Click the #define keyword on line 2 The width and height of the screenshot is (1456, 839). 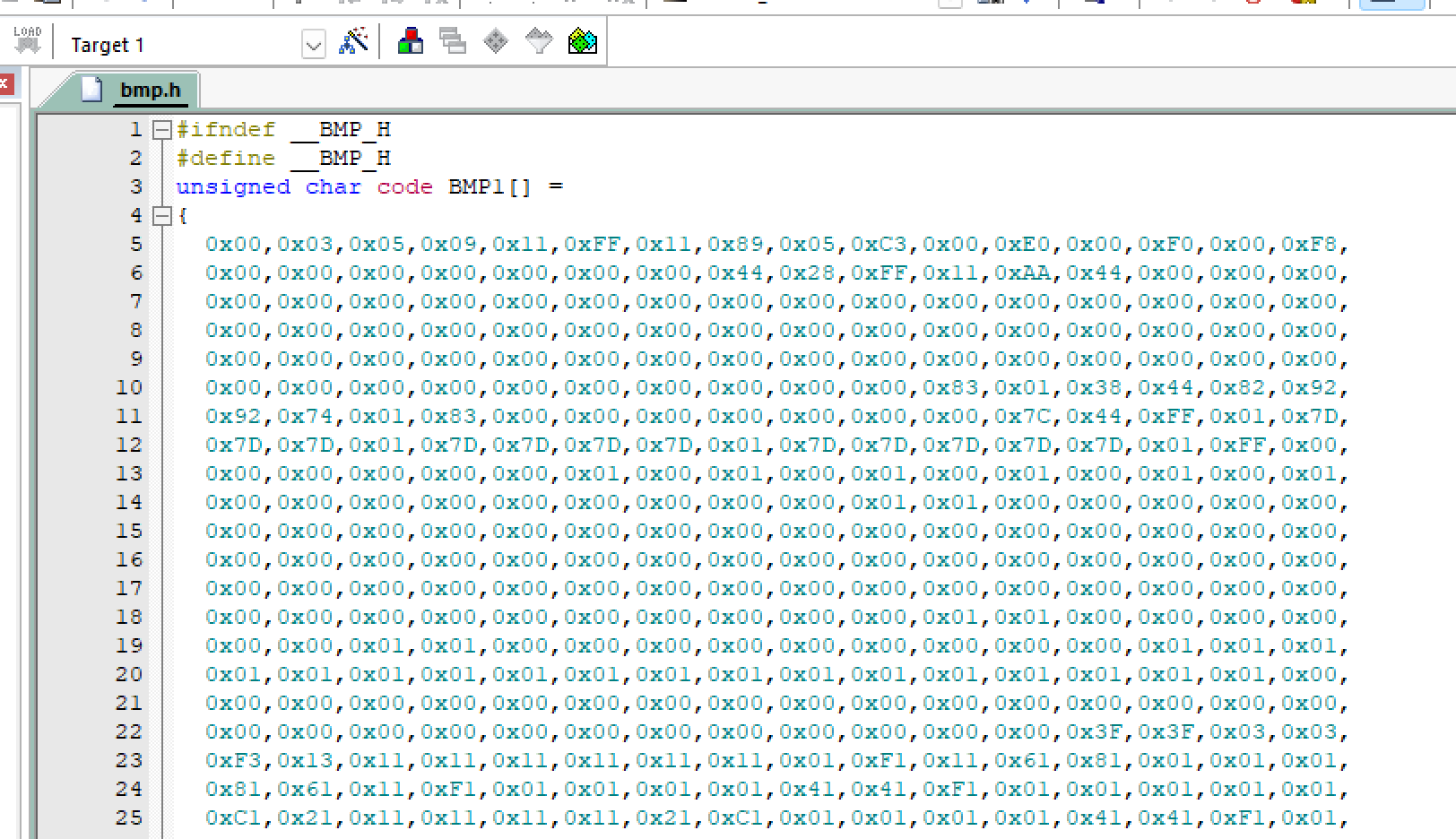pos(226,159)
